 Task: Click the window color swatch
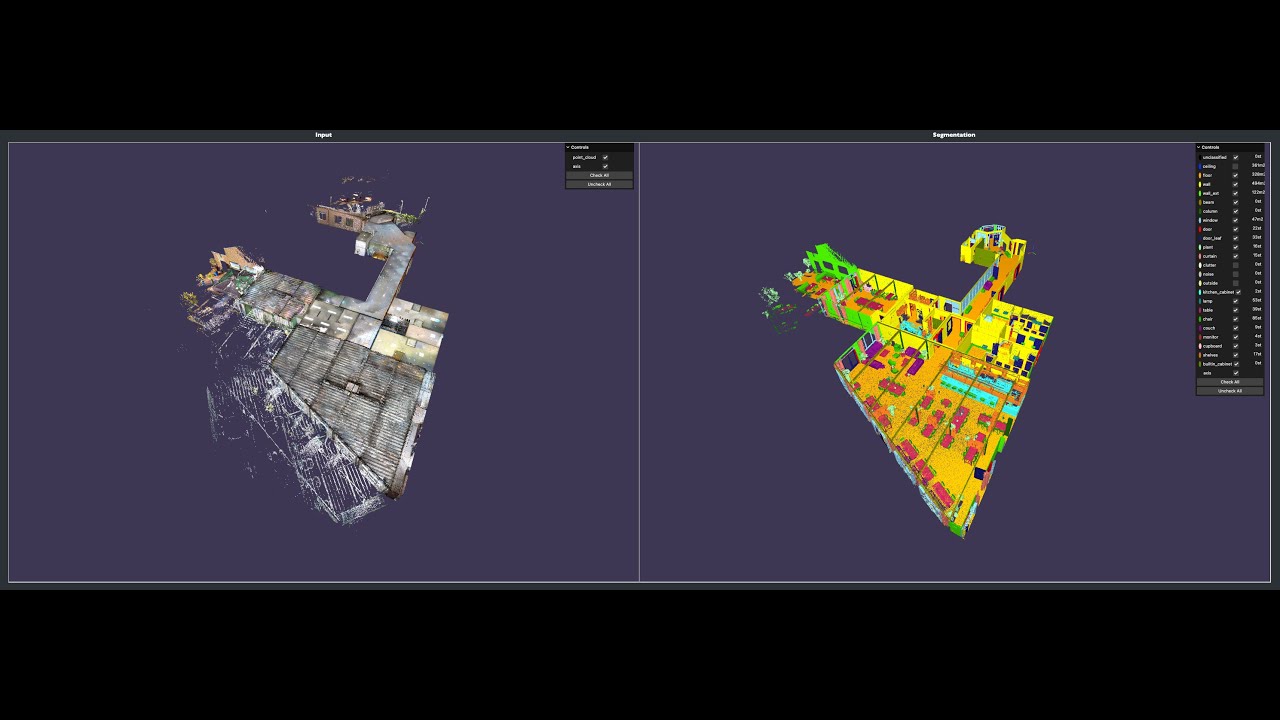[1200, 220]
